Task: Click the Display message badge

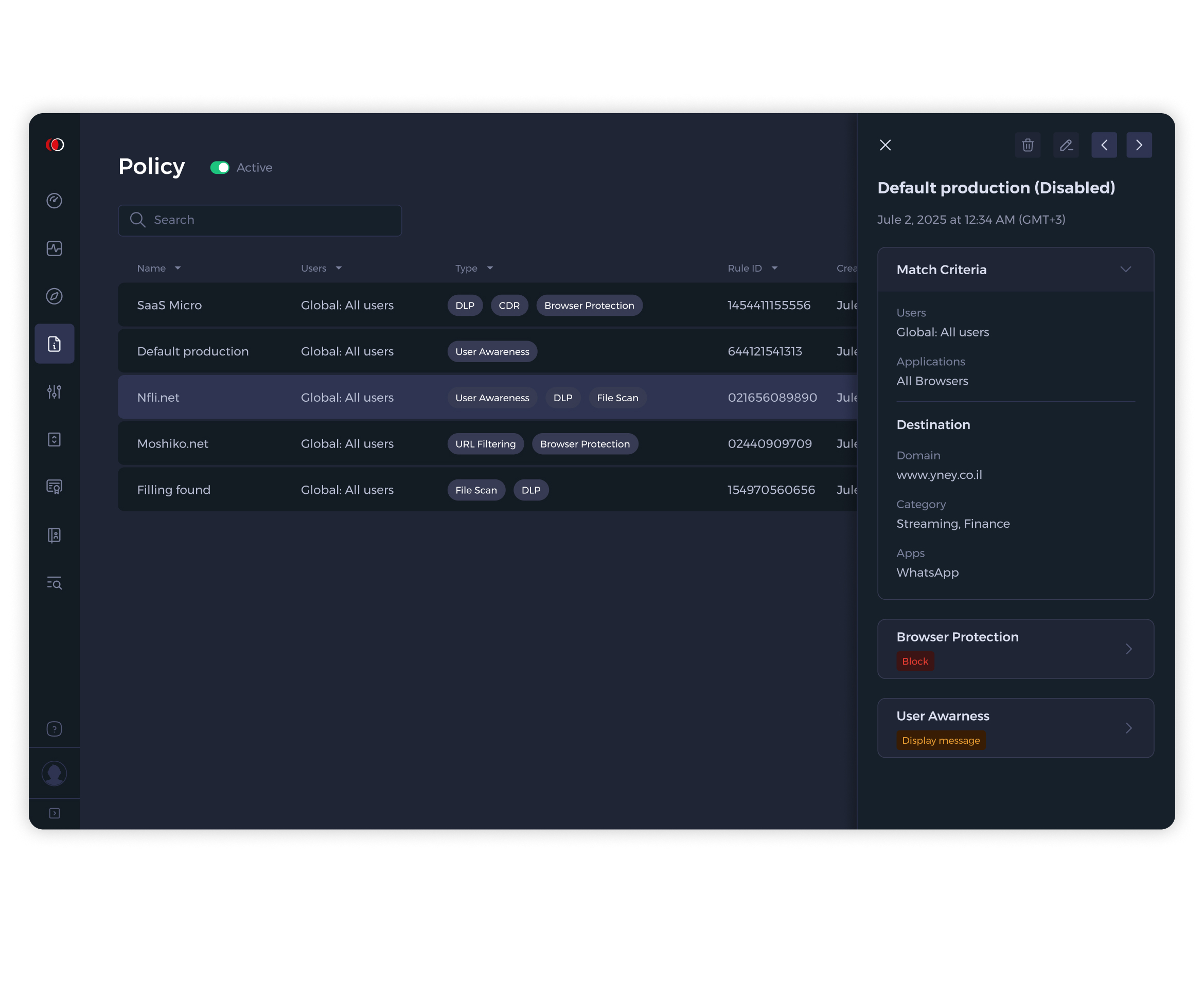Action: [x=941, y=741]
